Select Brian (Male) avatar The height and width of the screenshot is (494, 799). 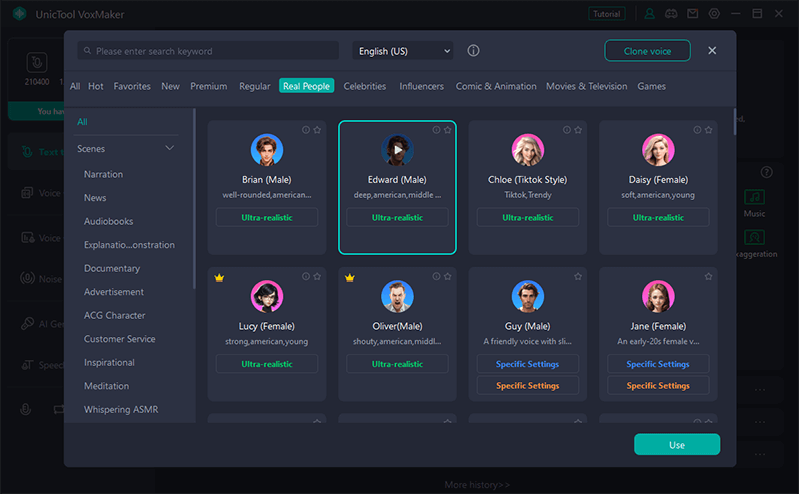[267, 150]
